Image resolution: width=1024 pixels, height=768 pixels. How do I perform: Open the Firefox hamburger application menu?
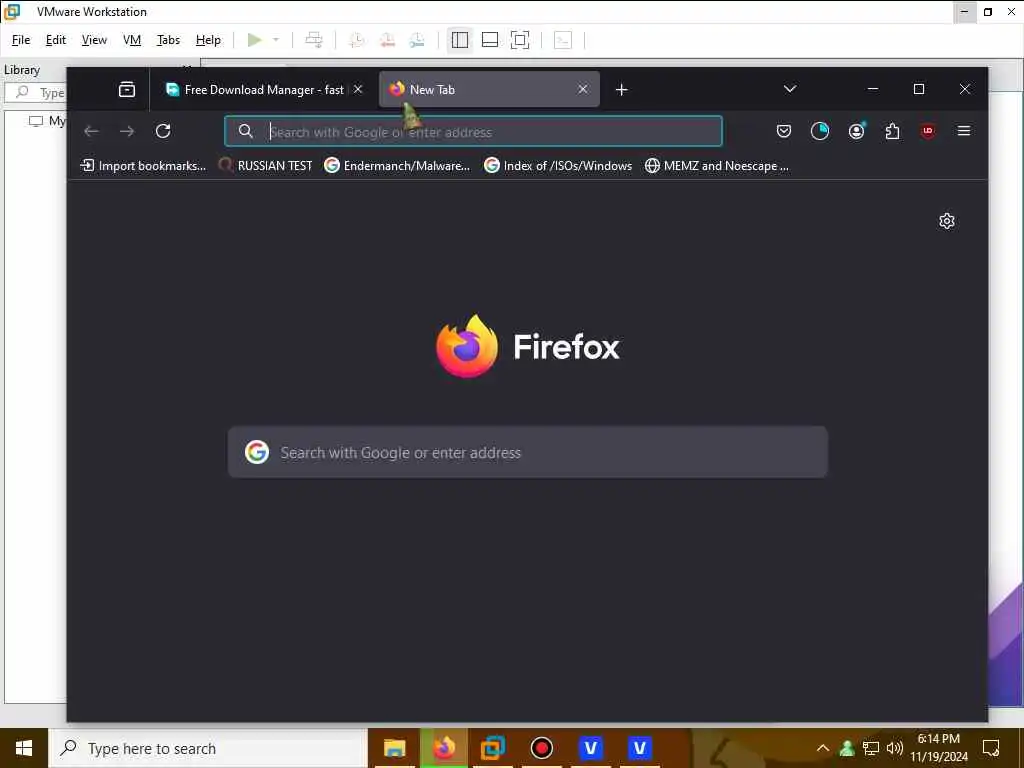[x=964, y=131]
